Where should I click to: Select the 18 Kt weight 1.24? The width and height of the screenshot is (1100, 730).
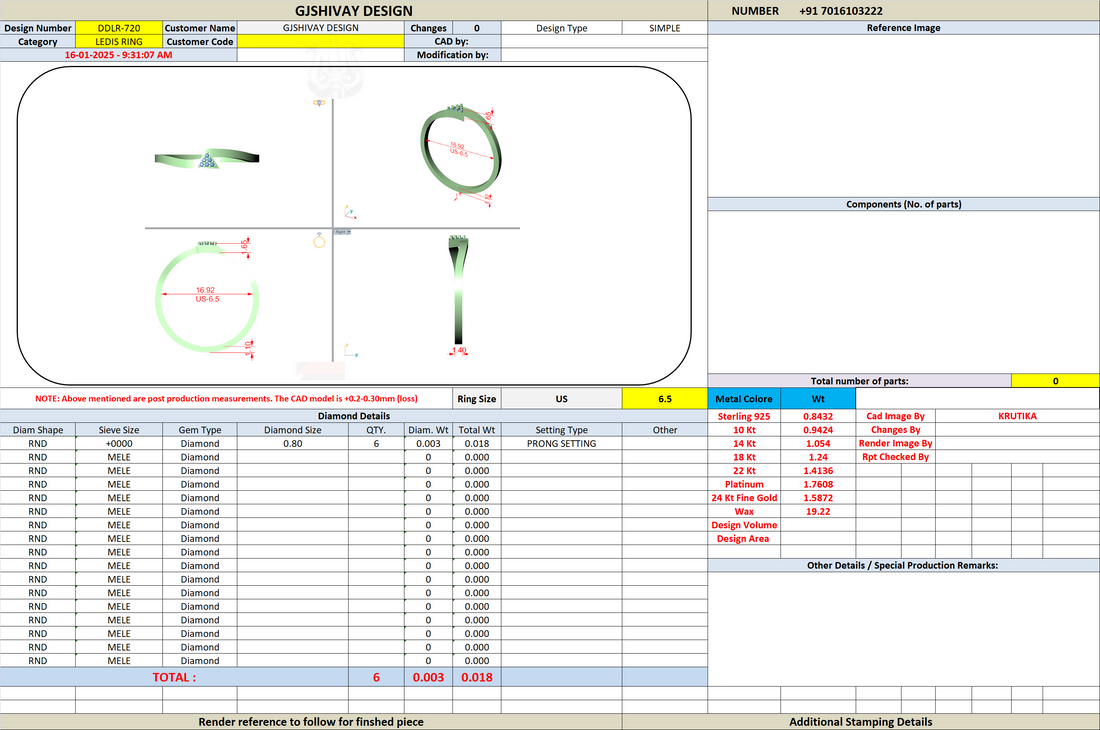pyautogui.click(x=818, y=457)
